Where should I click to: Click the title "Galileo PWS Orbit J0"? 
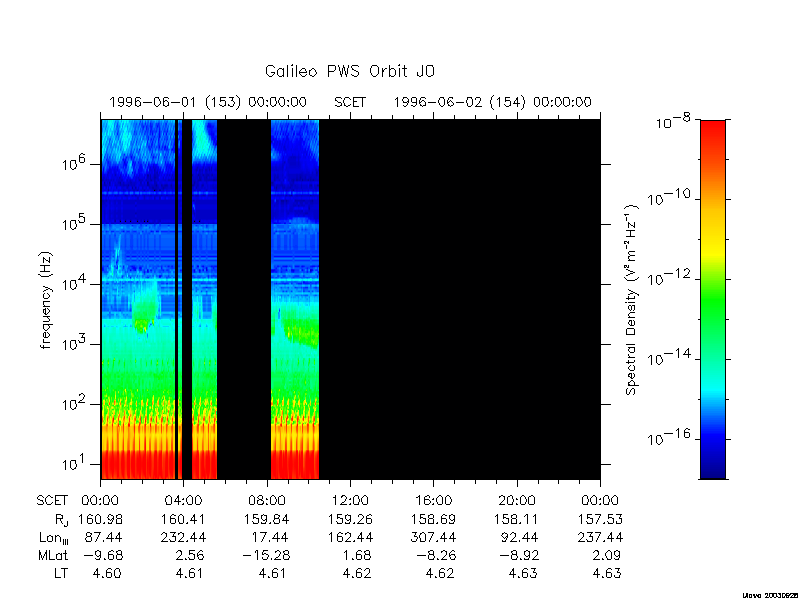349,71
